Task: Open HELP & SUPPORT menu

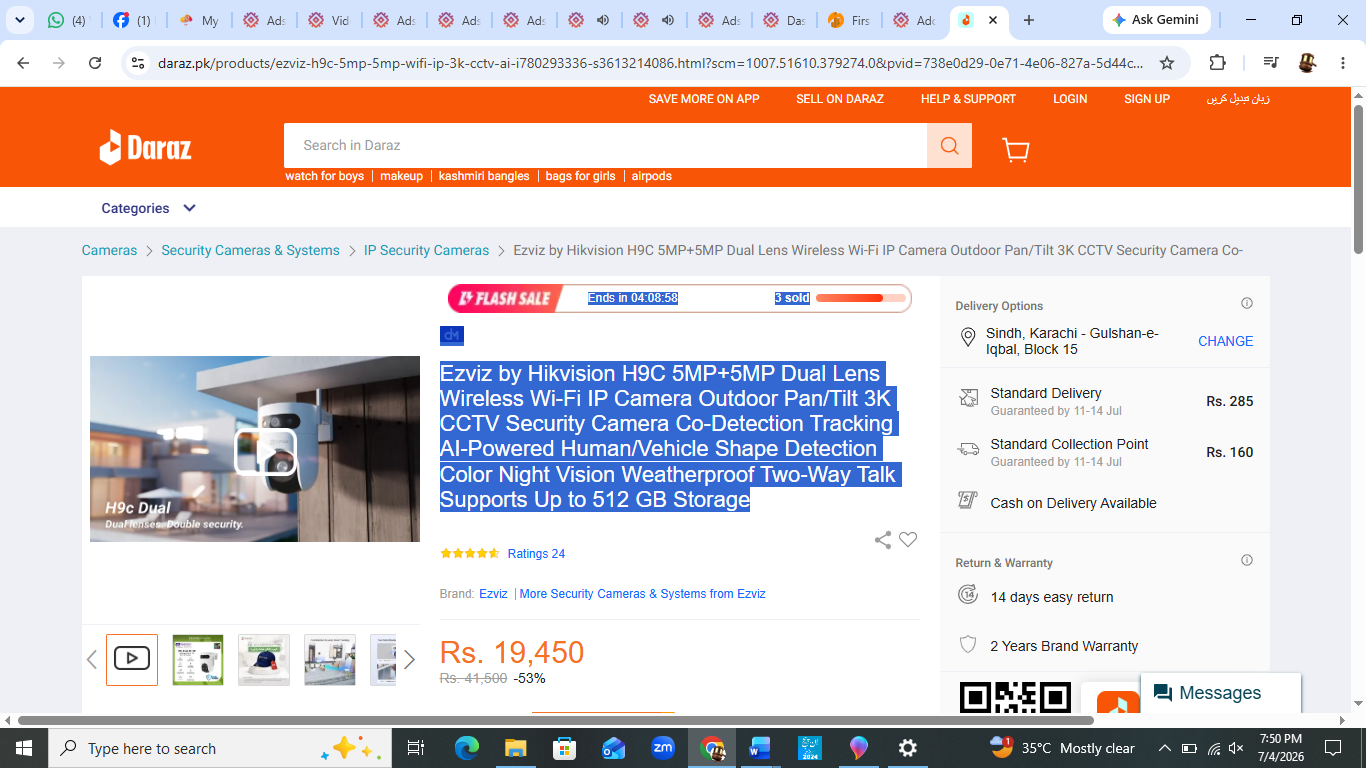Action: click(968, 99)
